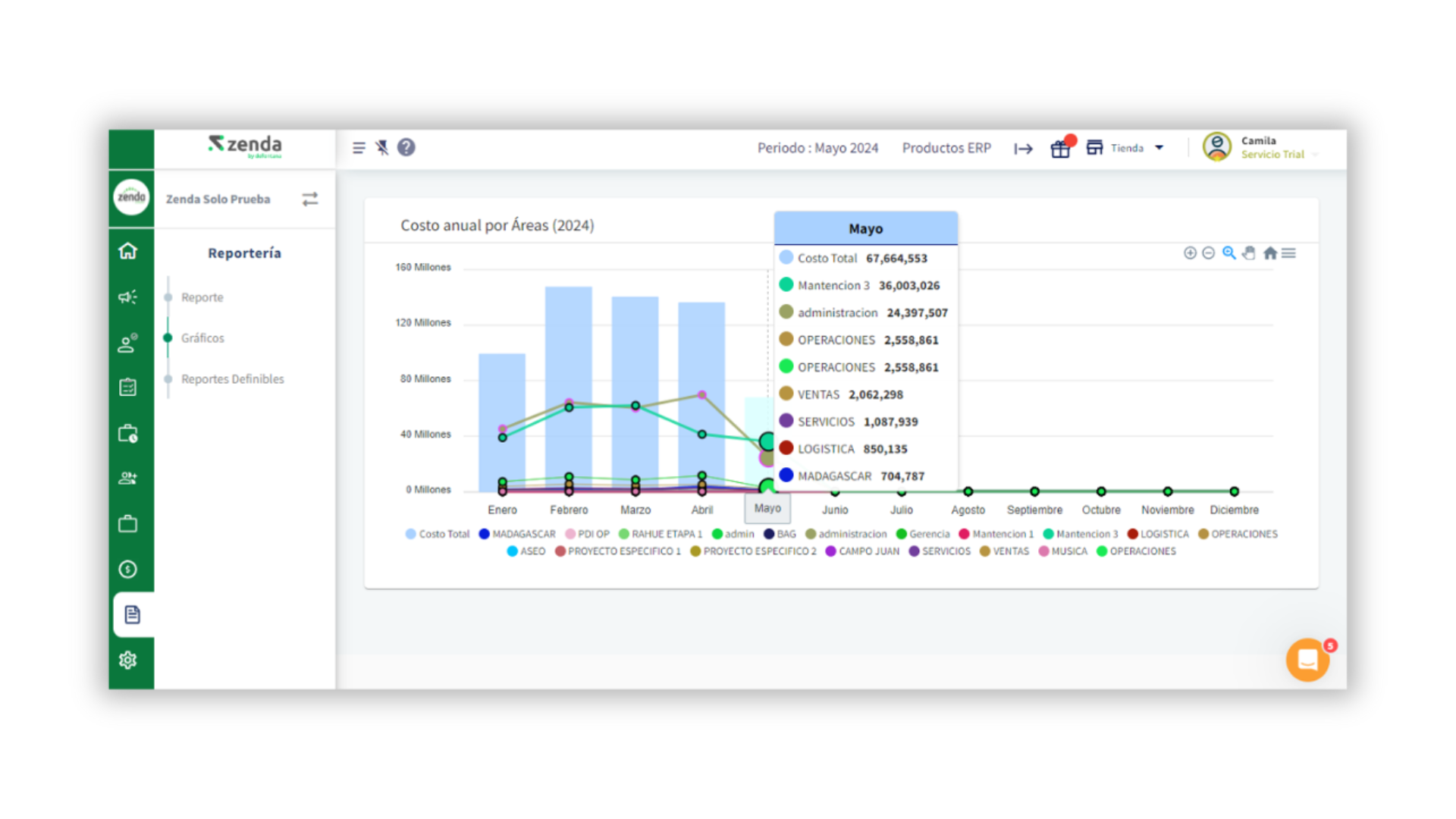The width and height of the screenshot is (1456, 819).
Task: Open the person-with-gear sidebar icon
Action: tap(128, 343)
